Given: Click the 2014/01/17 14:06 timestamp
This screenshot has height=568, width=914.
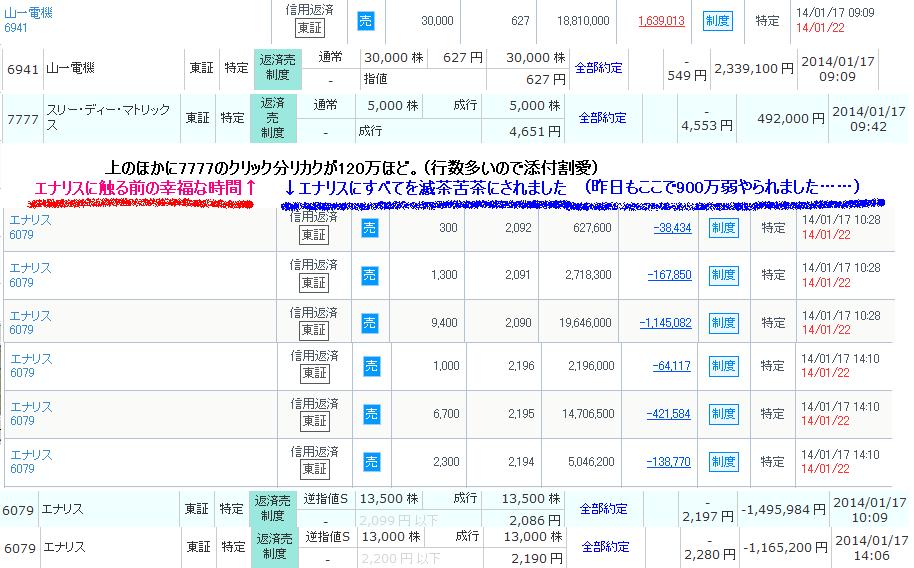Looking at the screenshot, I should (x=871, y=548).
